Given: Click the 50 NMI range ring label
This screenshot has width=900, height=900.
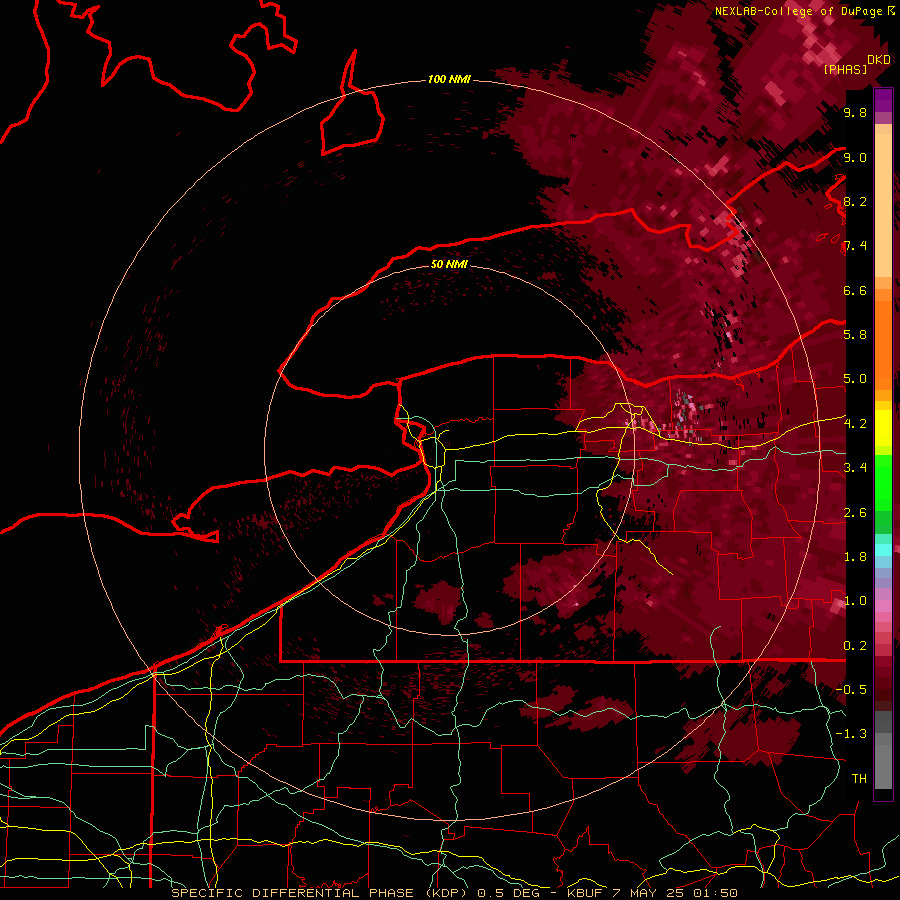Looking at the screenshot, I should pos(449,264).
